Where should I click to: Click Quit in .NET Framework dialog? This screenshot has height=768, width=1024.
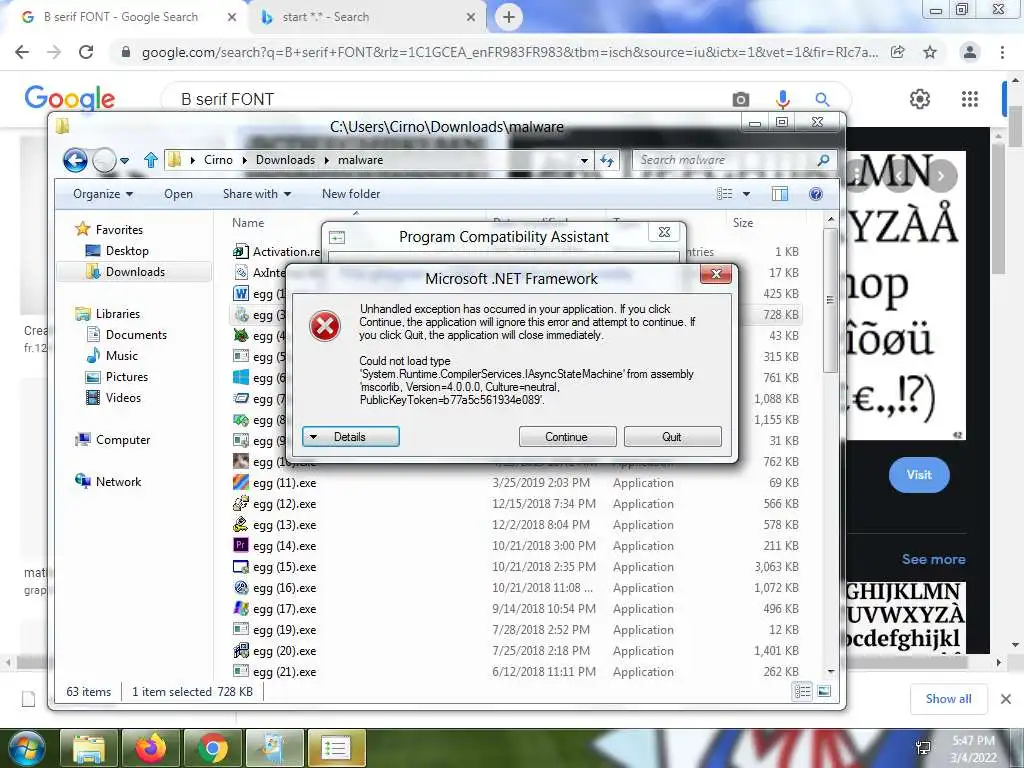672,437
